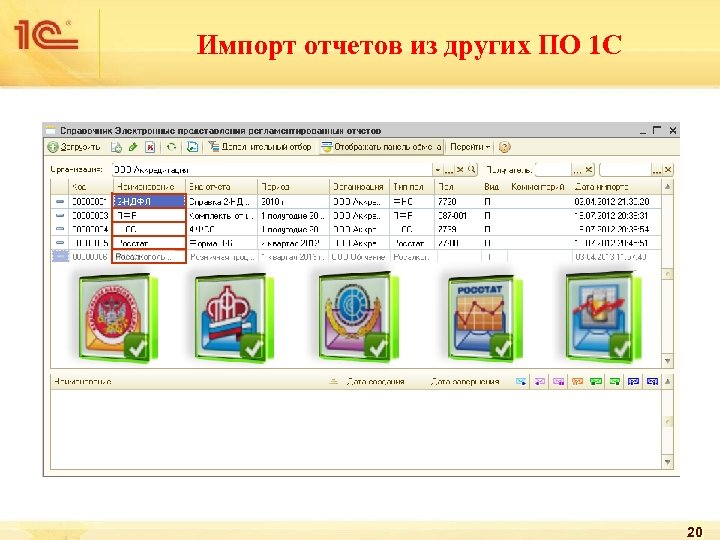Sort by the upper table's Наименование column header

[149, 187]
